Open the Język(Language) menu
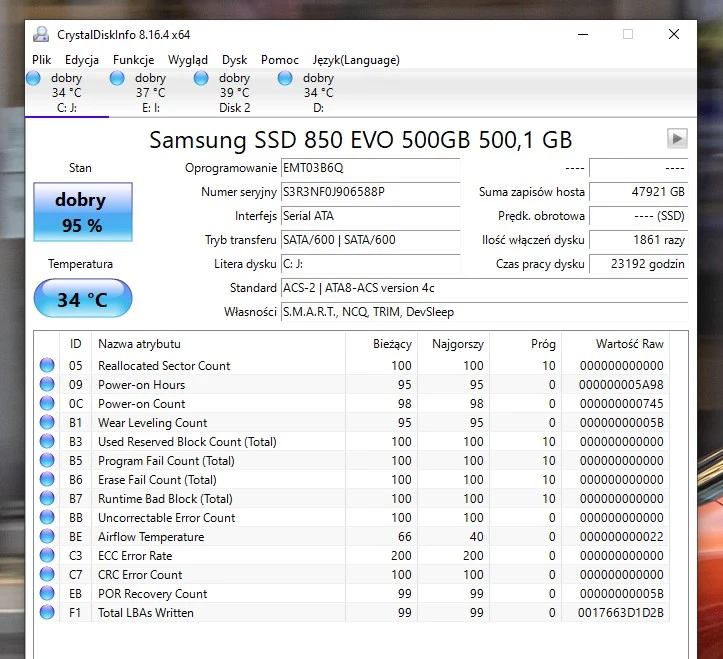 (354, 60)
